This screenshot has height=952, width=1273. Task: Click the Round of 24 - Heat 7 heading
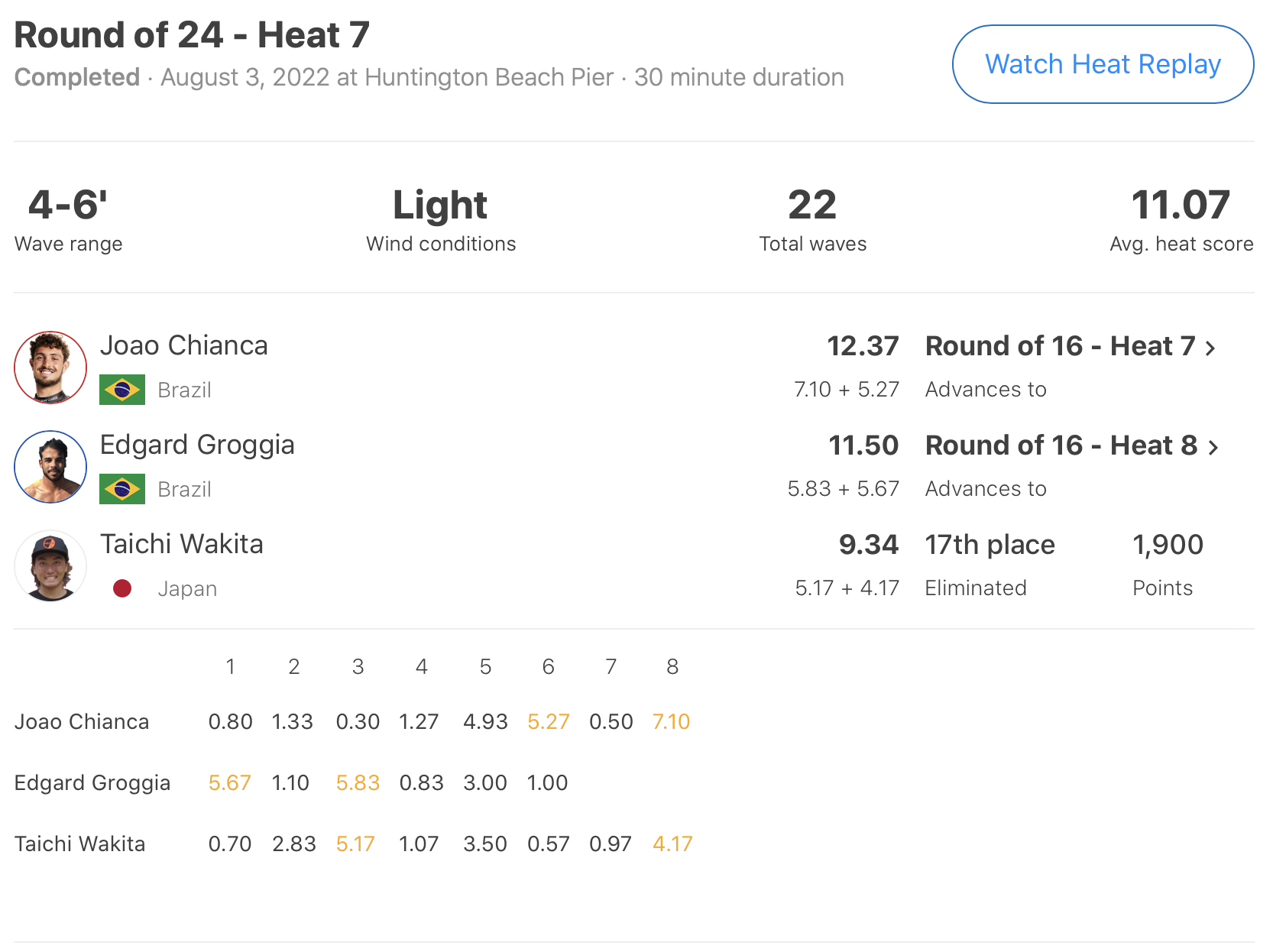pyautogui.click(x=192, y=35)
